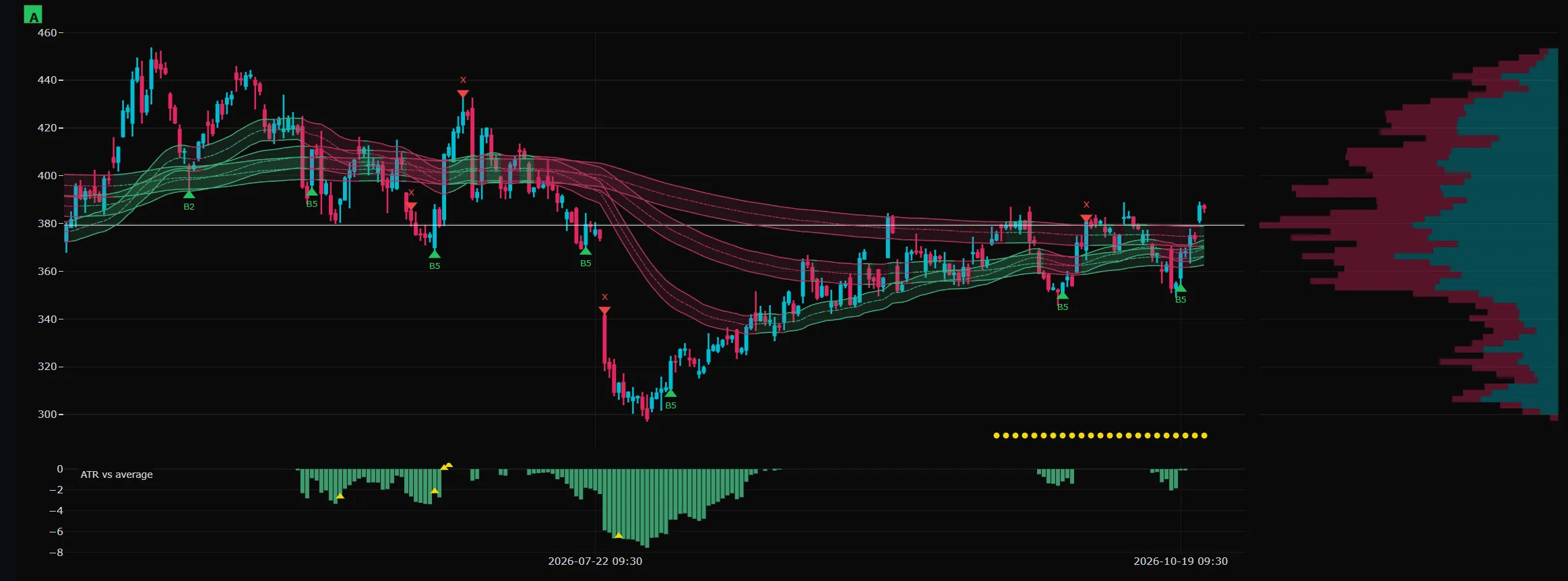Click the price label 420 on the y-axis
The image size is (1568, 581).
click(47, 128)
